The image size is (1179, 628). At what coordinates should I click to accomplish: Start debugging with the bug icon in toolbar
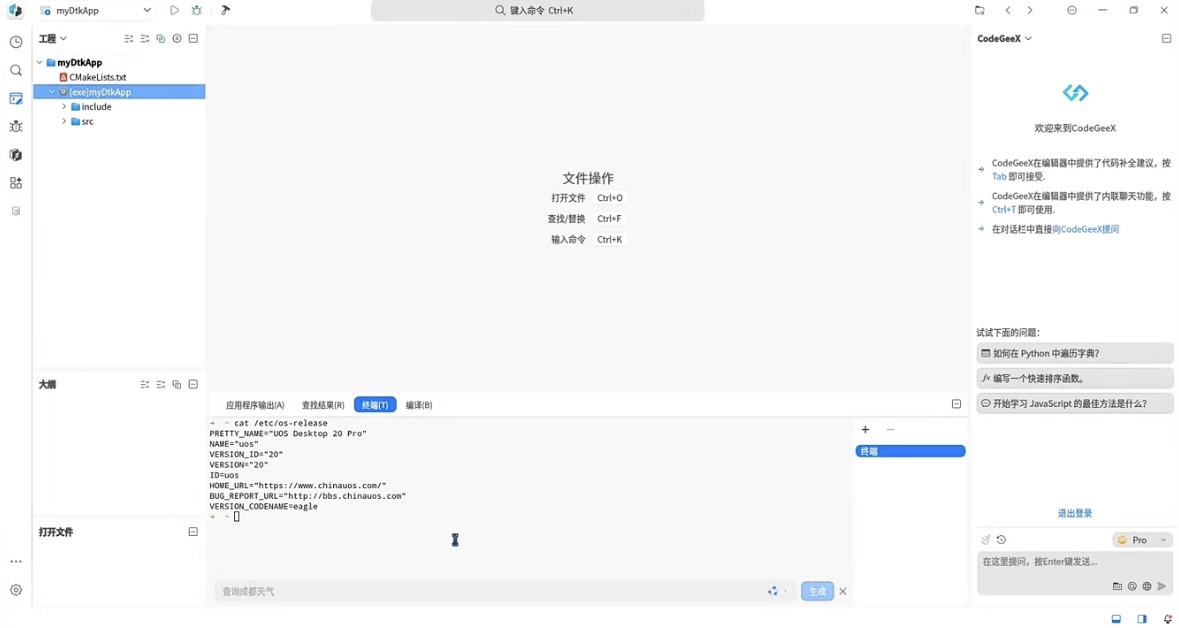(196, 11)
